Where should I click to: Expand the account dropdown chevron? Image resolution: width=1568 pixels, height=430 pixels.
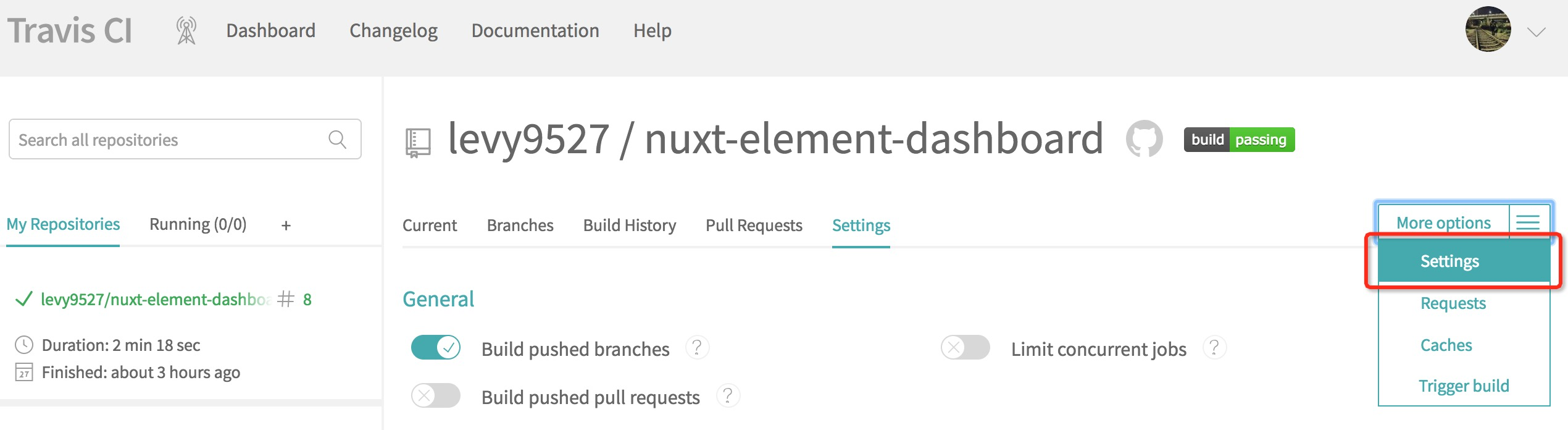tap(1537, 32)
